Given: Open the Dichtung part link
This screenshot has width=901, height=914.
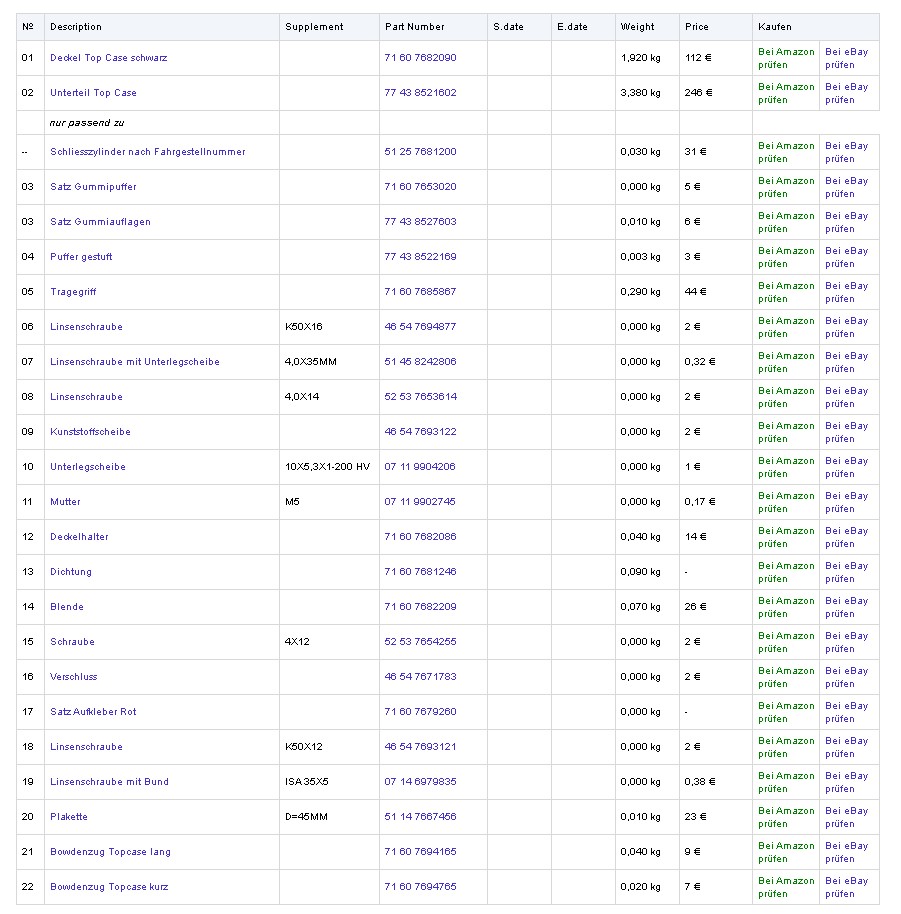Looking at the screenshot, I should click(x=71, y=572).
